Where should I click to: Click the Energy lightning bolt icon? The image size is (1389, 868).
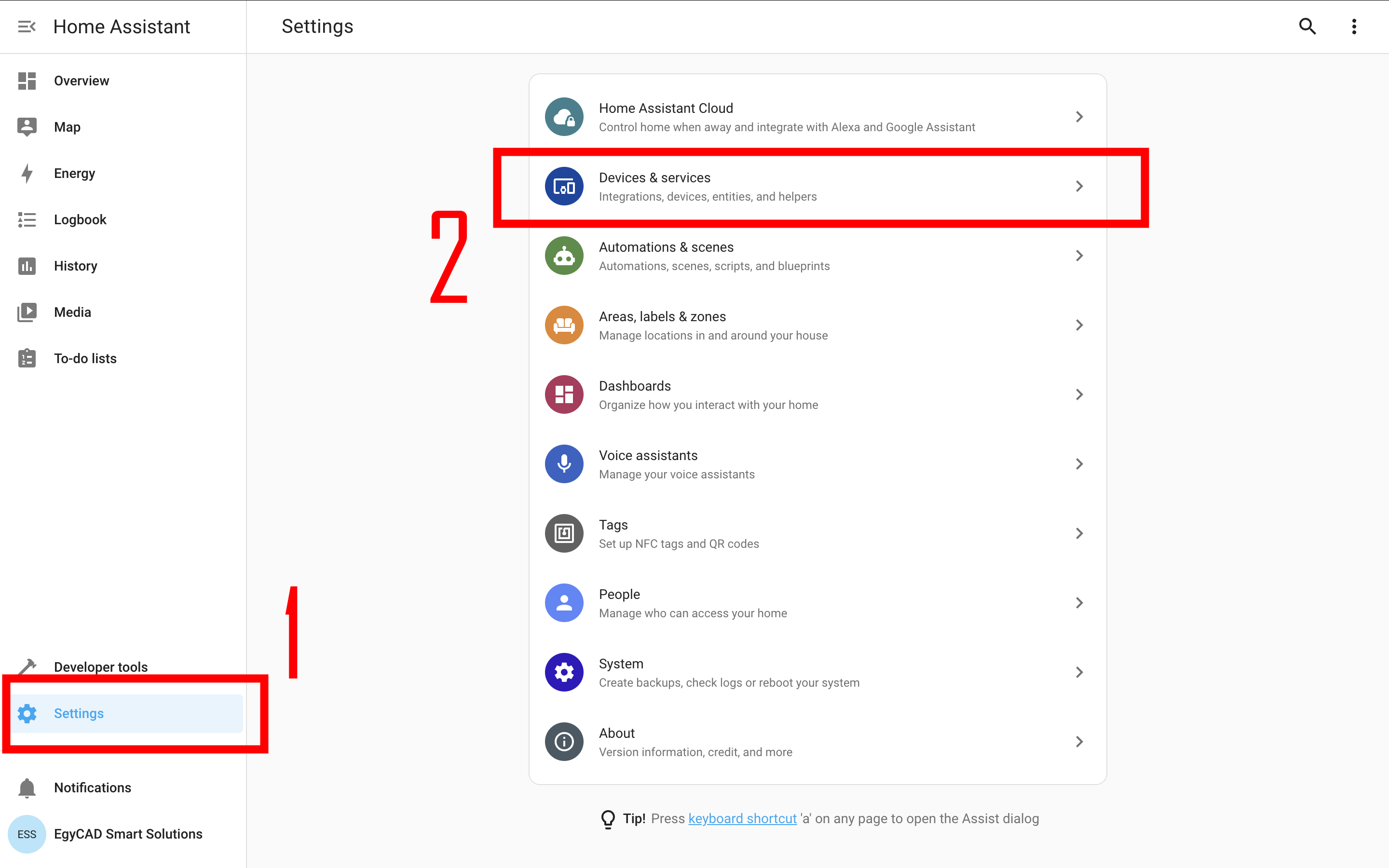point(27,174)
